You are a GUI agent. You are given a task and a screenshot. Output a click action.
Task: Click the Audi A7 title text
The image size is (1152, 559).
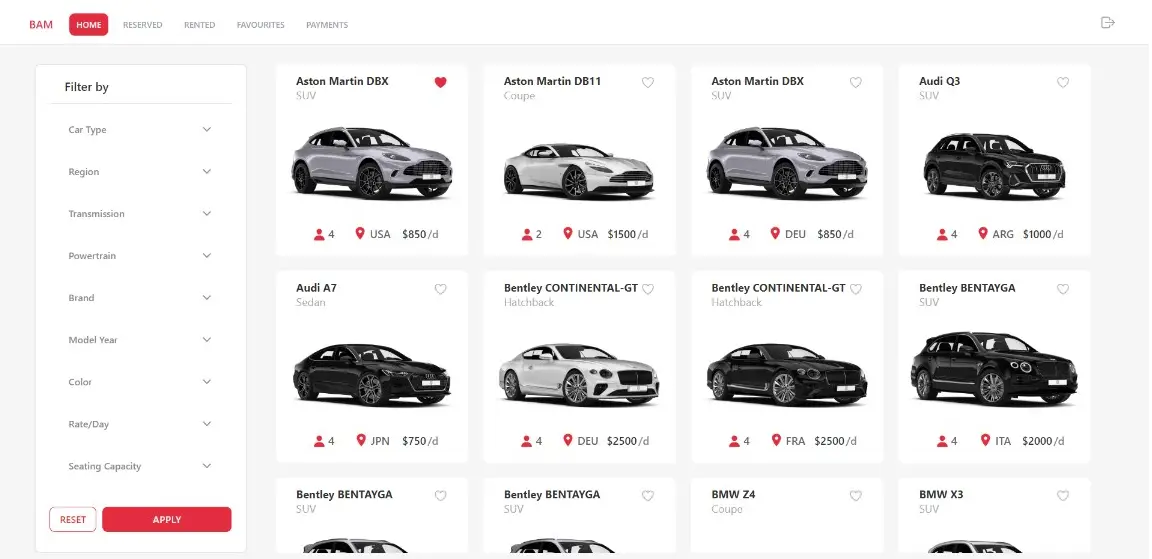pos(316,288)
